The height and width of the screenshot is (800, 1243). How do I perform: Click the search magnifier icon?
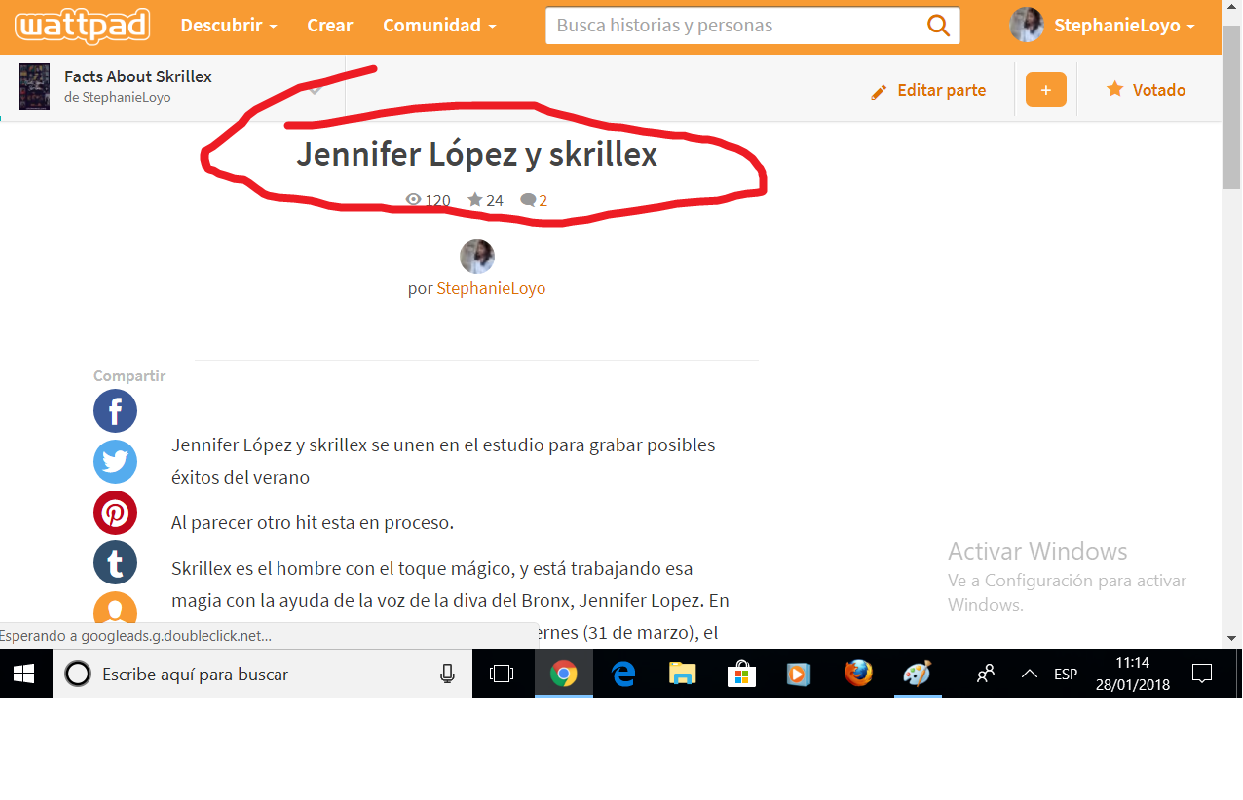pyautogui.click(x=939, y=25)
